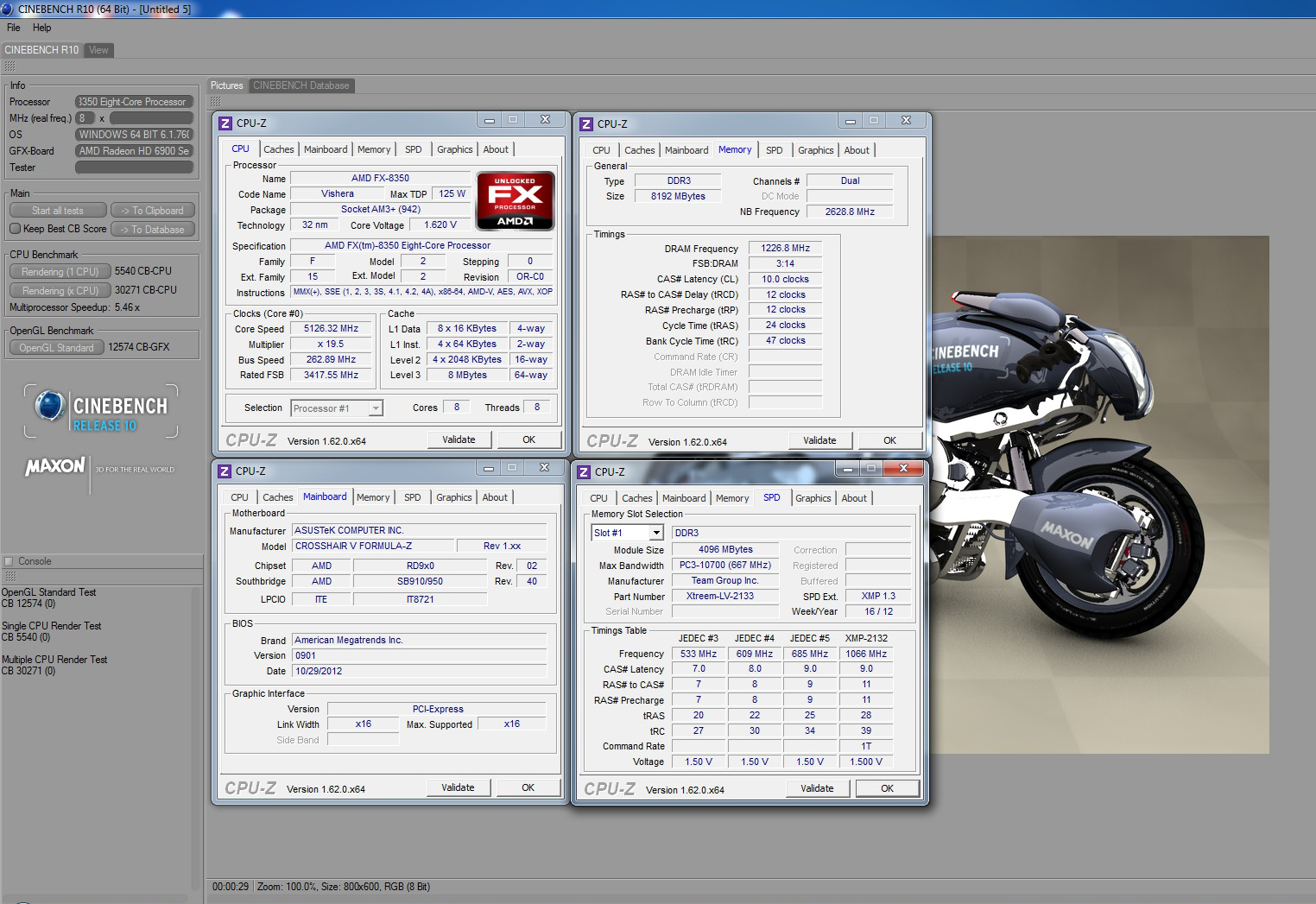Click the AMD FX Unlocked processor logo

pyautogui.click(x=515, y=201)
